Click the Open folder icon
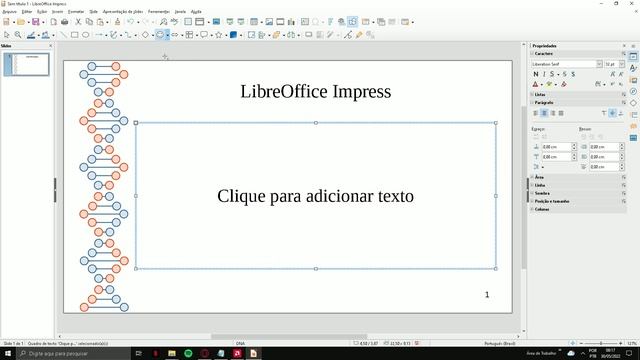This screenshot has height=360, width=640. (x=21, y=22)
